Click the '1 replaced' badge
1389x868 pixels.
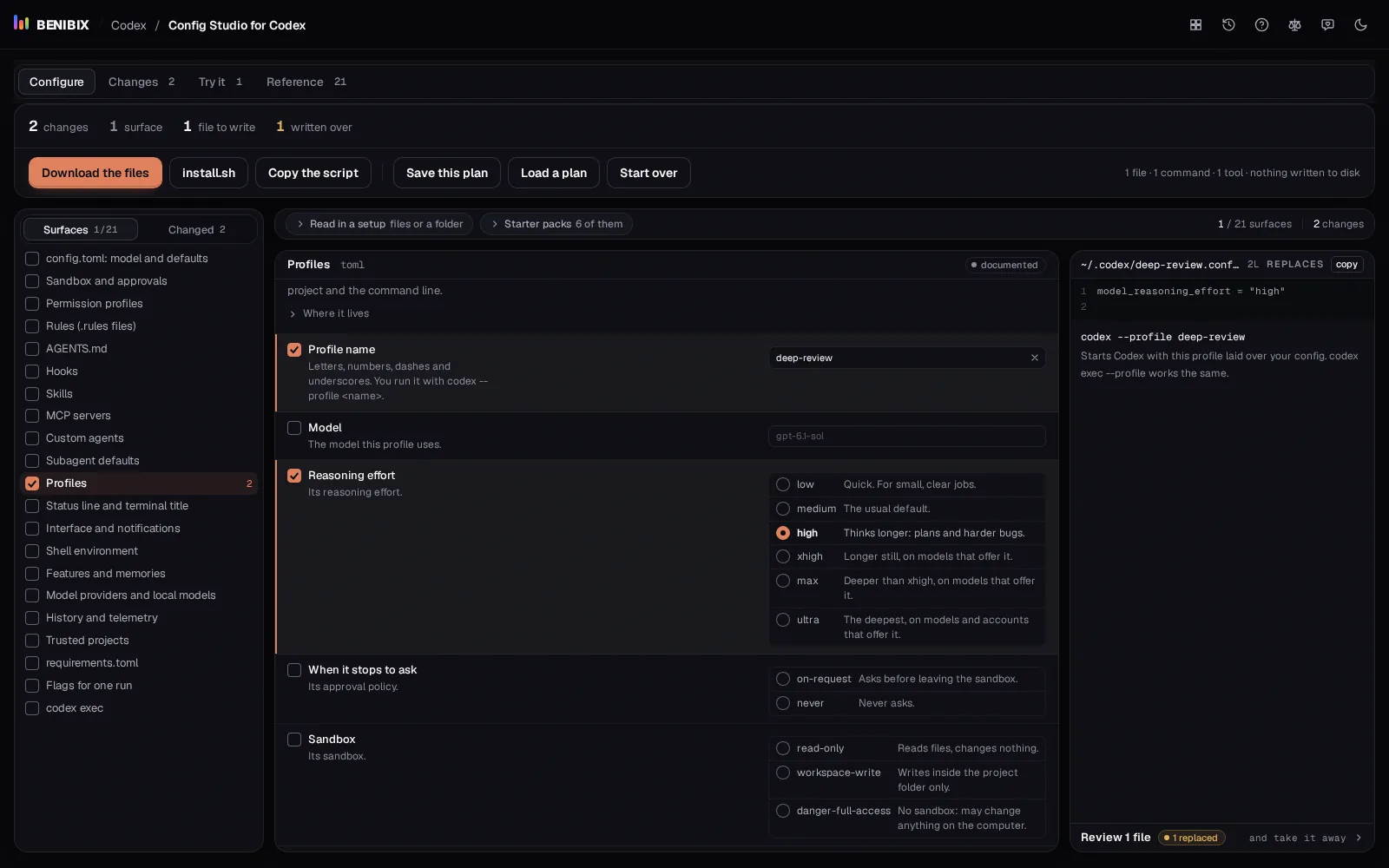pyautogui.click(x=1191, y=838)
